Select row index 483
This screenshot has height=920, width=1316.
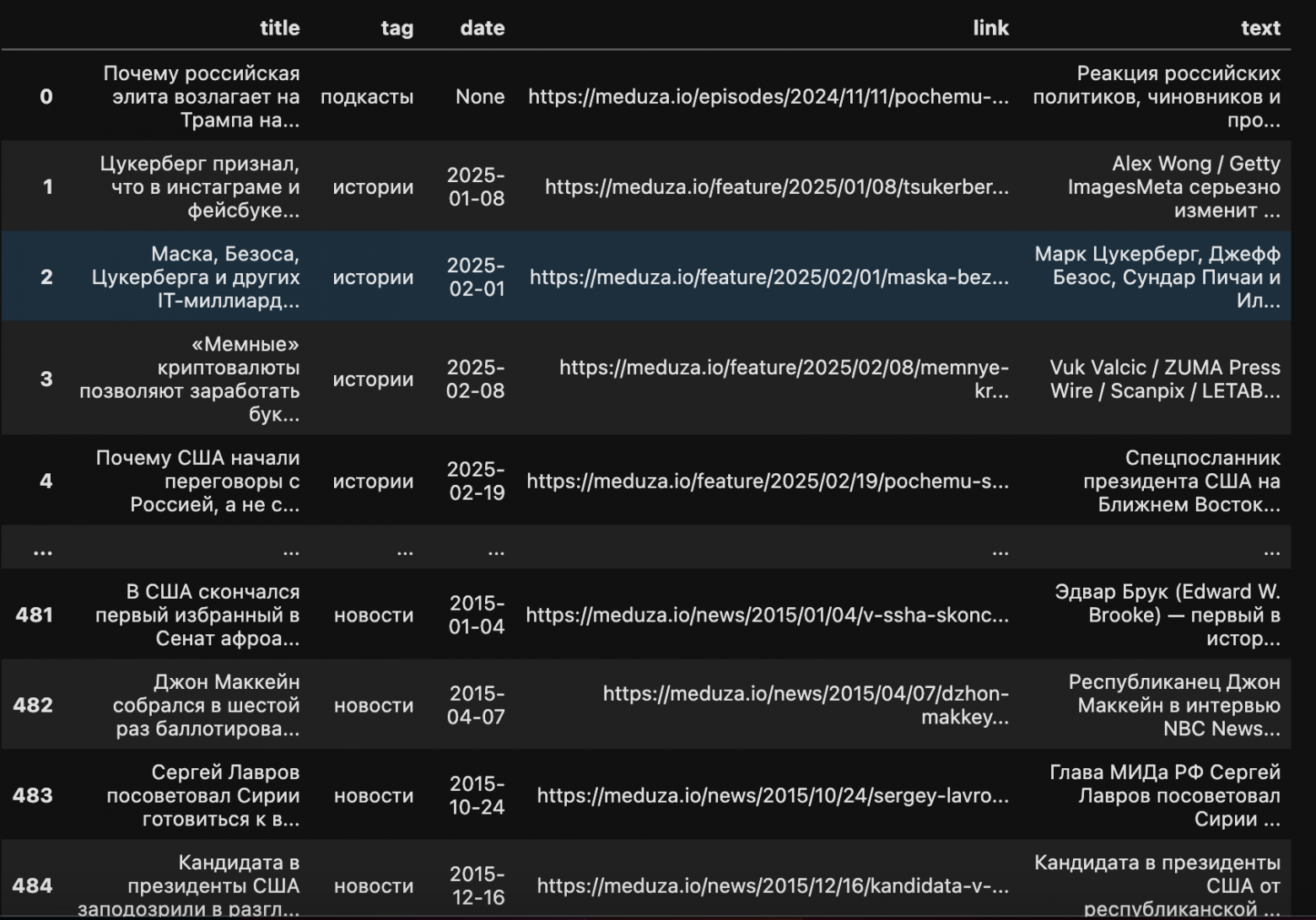(x=33, y=795)
